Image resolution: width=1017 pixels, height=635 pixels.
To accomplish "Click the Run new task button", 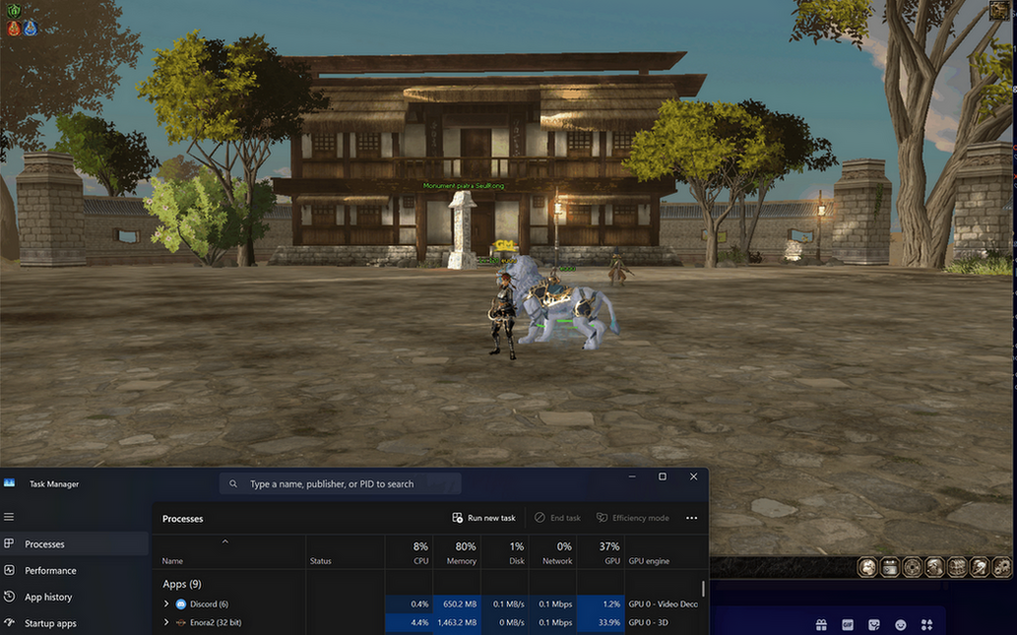I will coord(484,518).
